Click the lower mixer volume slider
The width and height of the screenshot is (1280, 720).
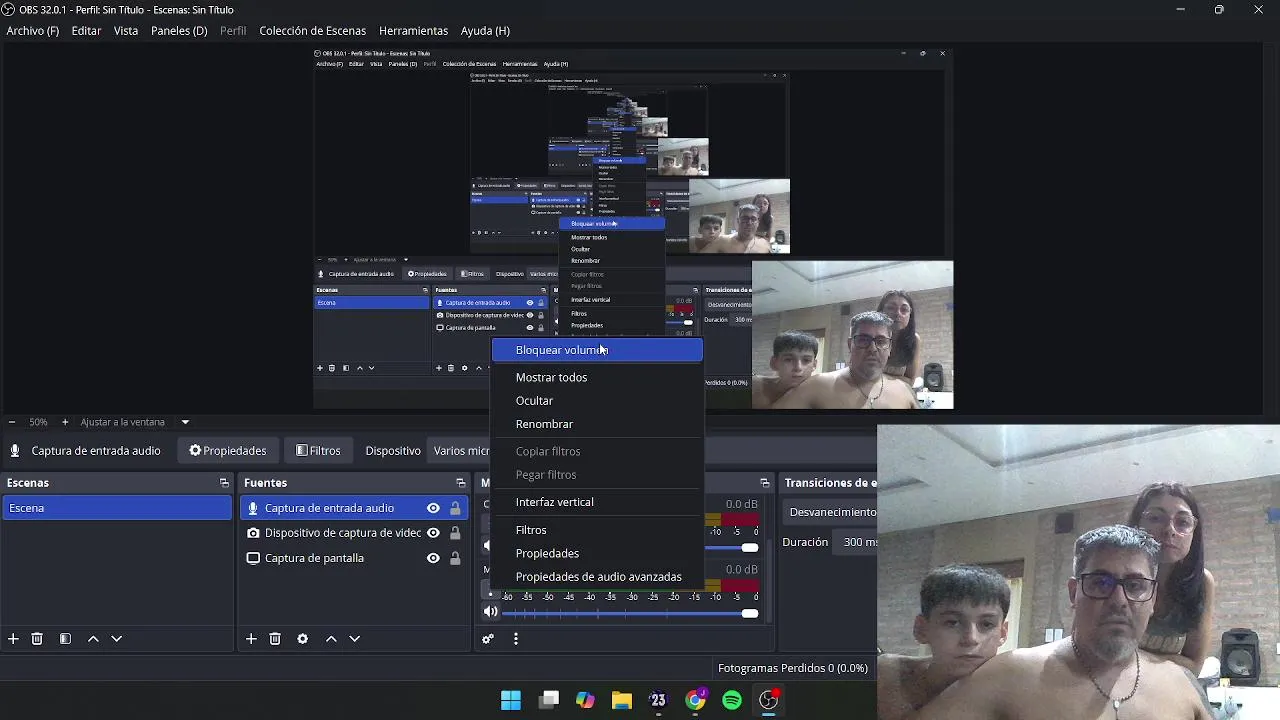(x=630, y=613)
